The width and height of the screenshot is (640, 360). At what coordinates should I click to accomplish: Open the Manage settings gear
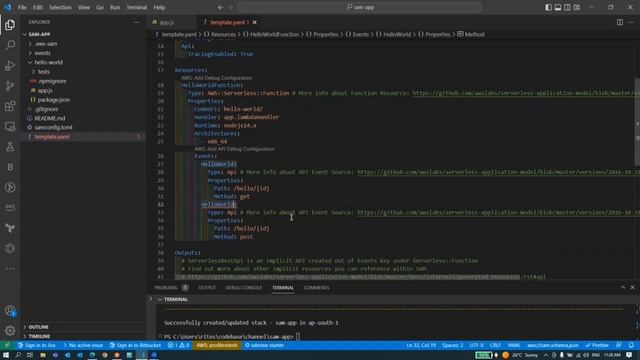click(x=10, y=330)
